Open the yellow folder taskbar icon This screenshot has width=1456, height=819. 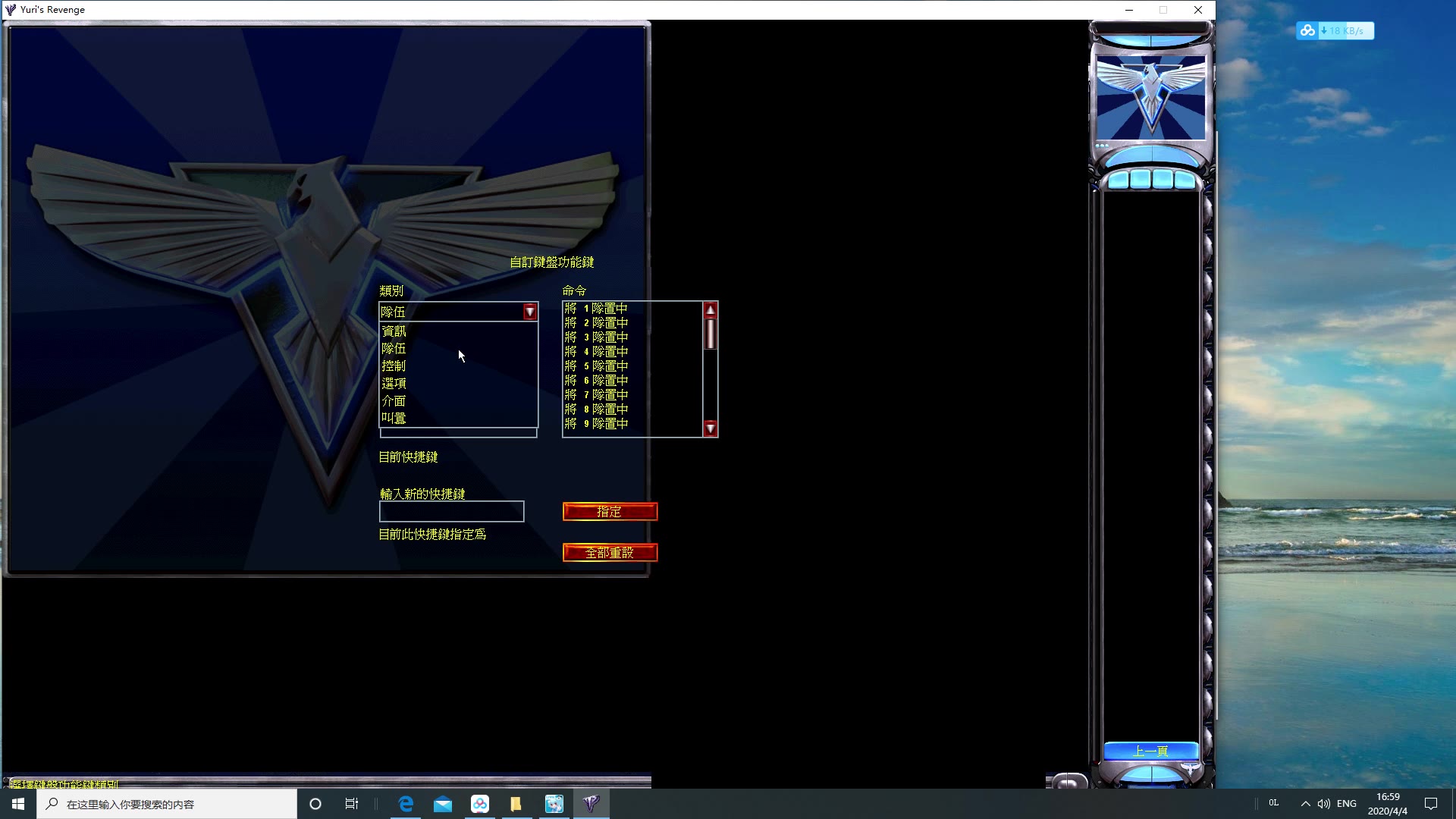516,804
